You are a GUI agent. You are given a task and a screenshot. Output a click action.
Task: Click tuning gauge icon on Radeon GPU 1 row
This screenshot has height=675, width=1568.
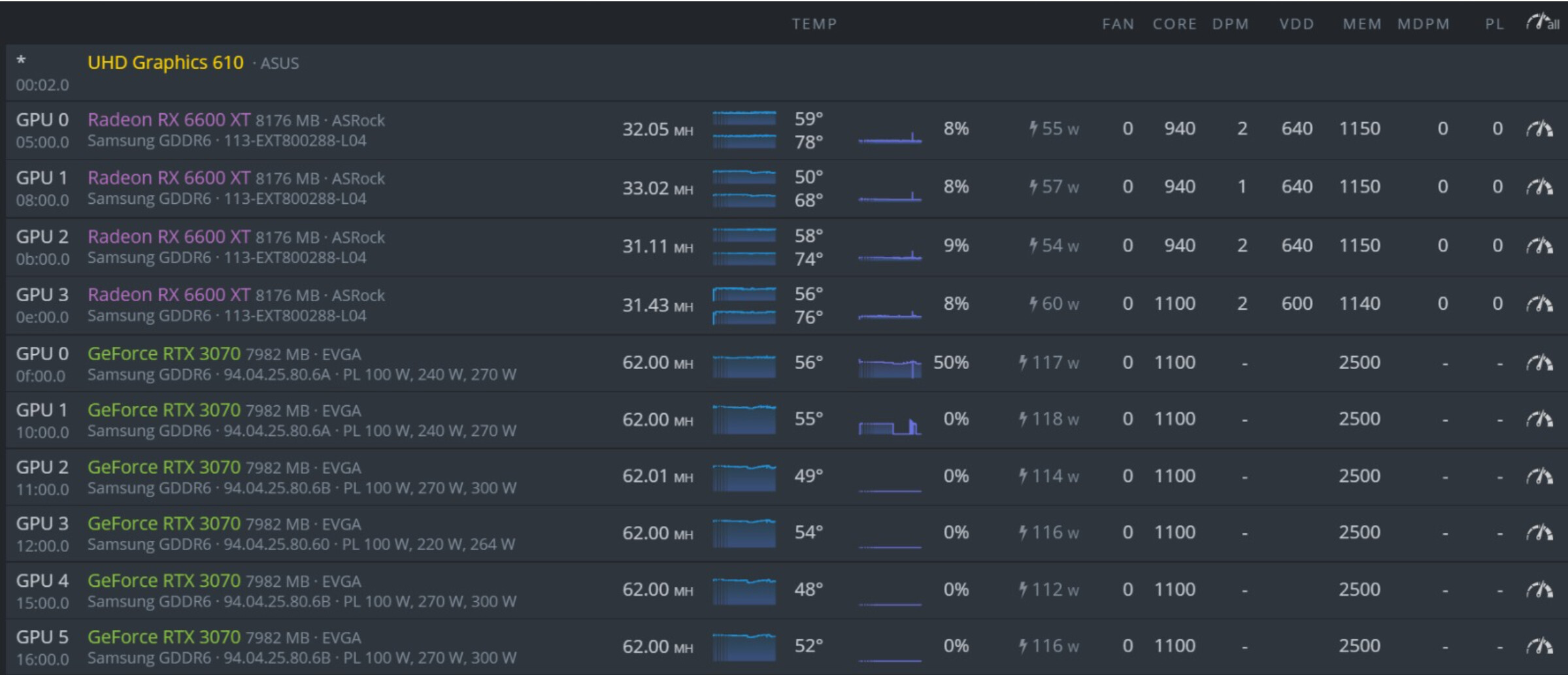point(1539,187)
